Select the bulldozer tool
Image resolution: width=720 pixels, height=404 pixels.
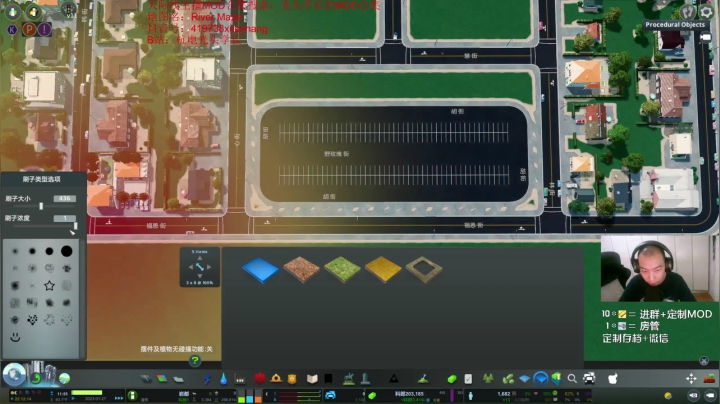tap(709, 378)
